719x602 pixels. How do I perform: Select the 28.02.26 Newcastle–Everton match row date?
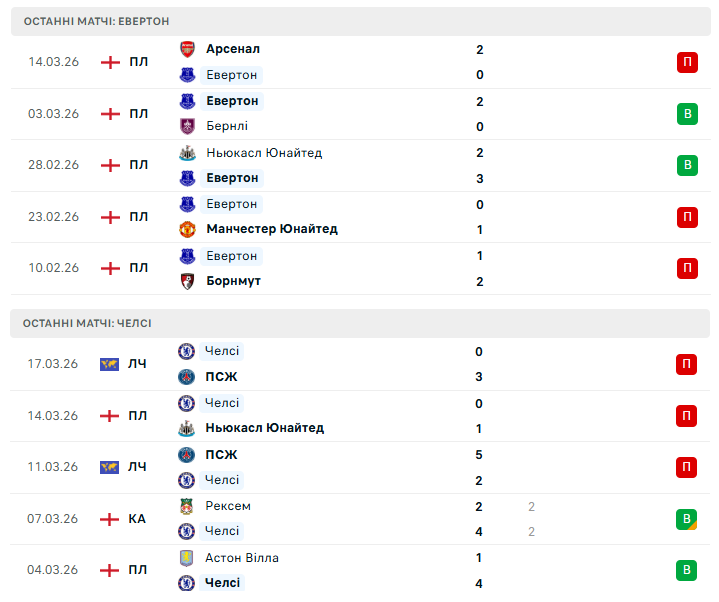pyautogui.click(x=53, y=165)
